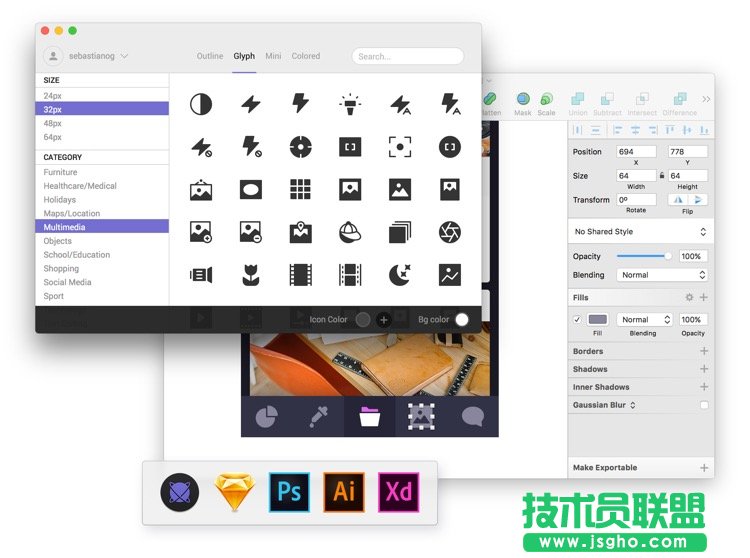Viewport: 750px width, 558px height.
Task: Add a new Border with plus
Action: pyautogui.click(x=704, y=351)
